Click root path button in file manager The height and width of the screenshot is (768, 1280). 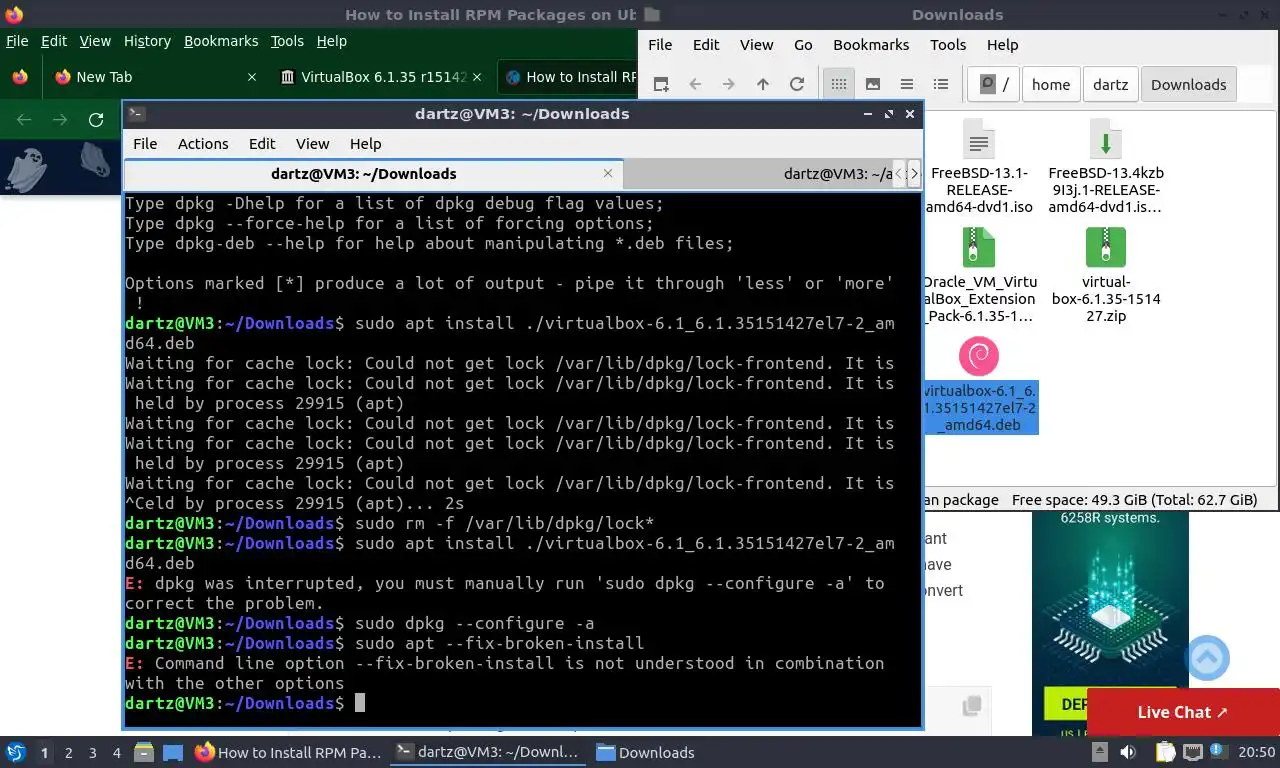pyautogui.click(x=994, y=85)
